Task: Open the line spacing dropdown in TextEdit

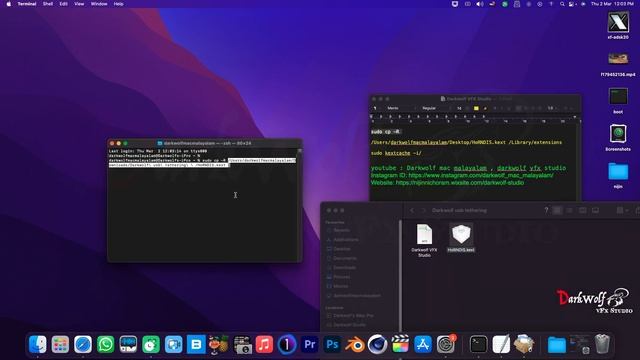Action: tap(552, 108)
